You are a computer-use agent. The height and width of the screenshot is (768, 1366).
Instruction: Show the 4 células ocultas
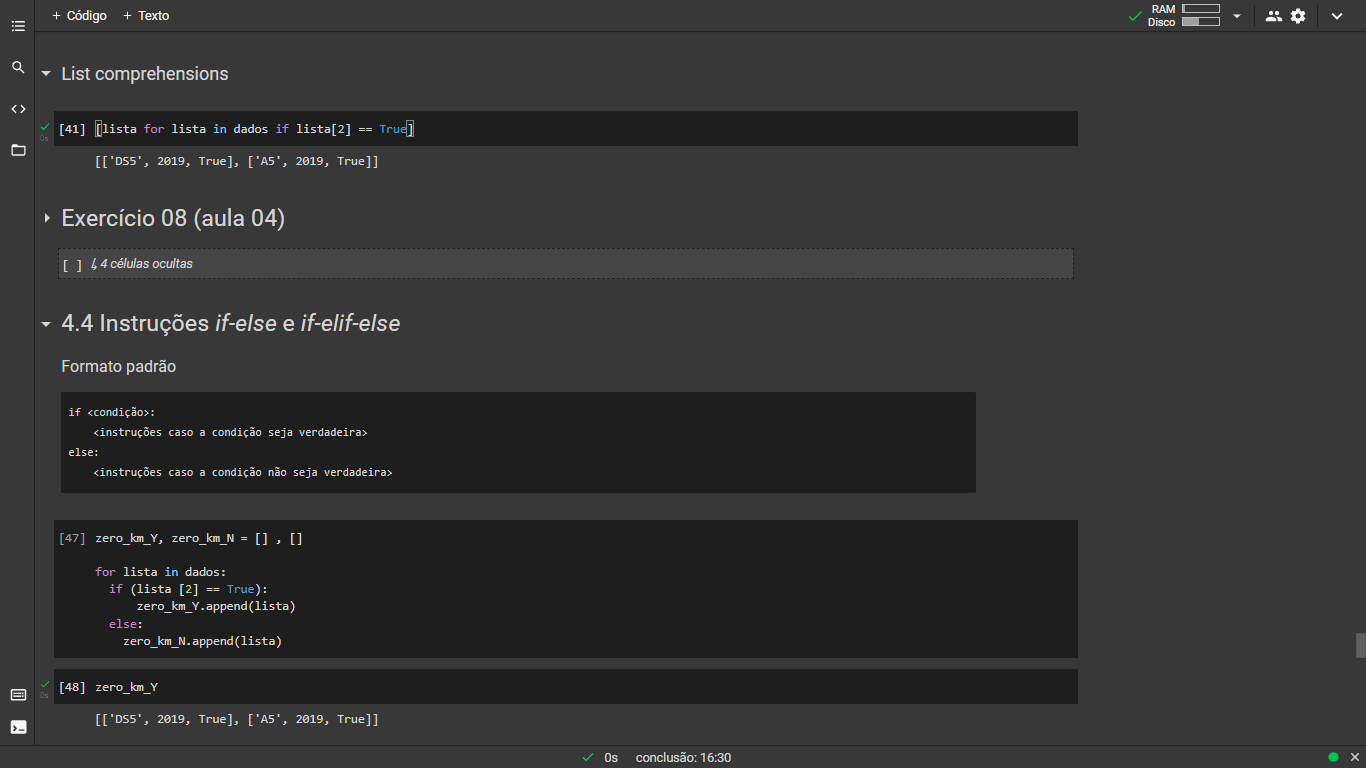(x=142, y=264)
